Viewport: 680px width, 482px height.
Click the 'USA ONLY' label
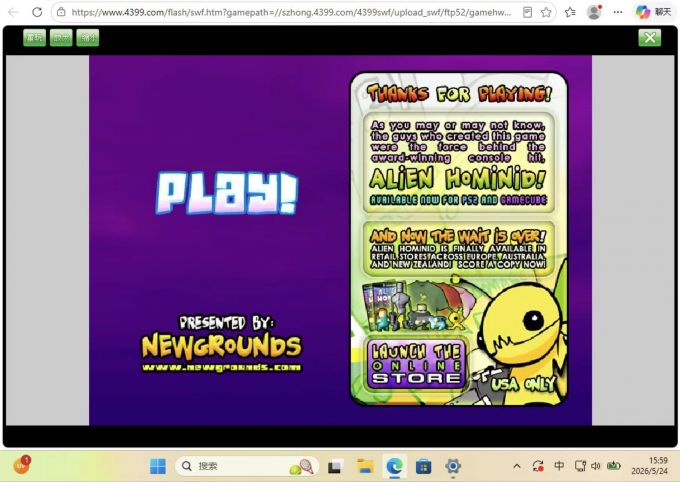point(523,384)
